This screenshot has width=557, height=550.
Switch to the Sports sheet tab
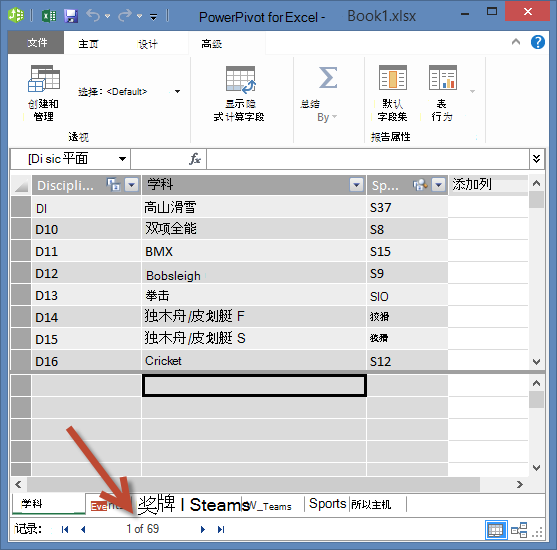(328, 504)
